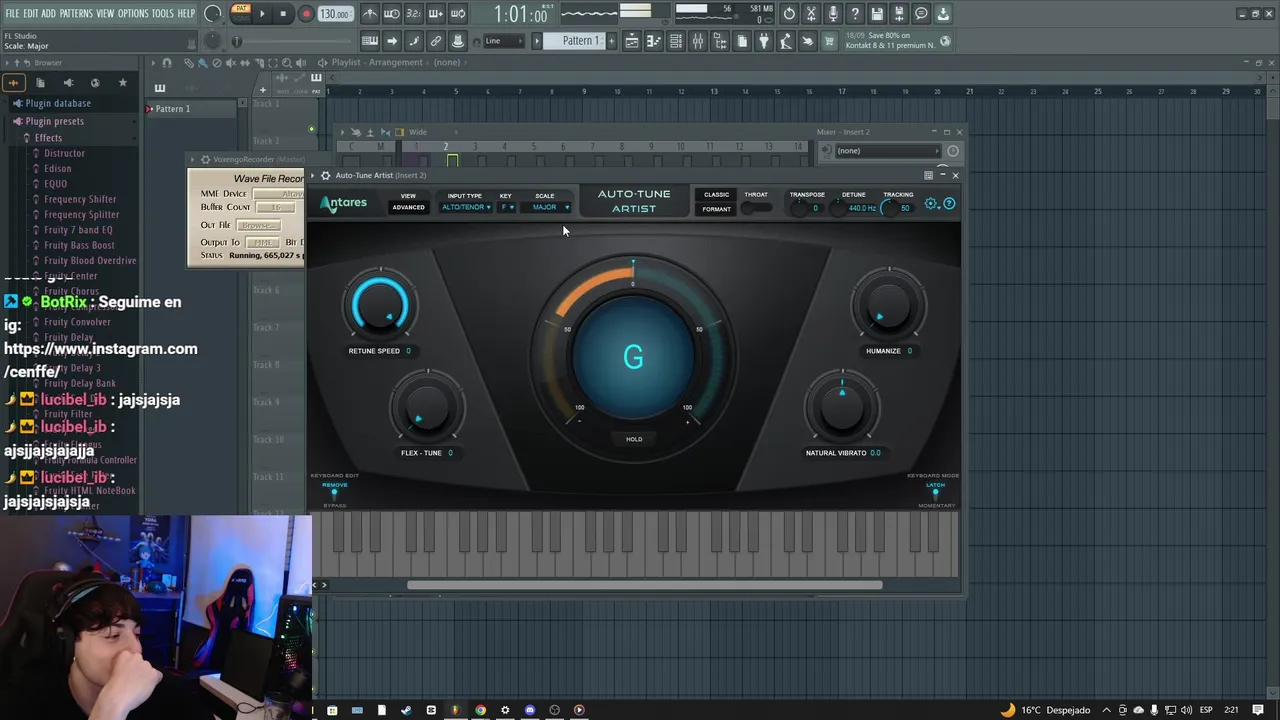This screenshot has width=1280, height=720.
Task: Add new pattern with plus button
Action: (x=612, y=41)
